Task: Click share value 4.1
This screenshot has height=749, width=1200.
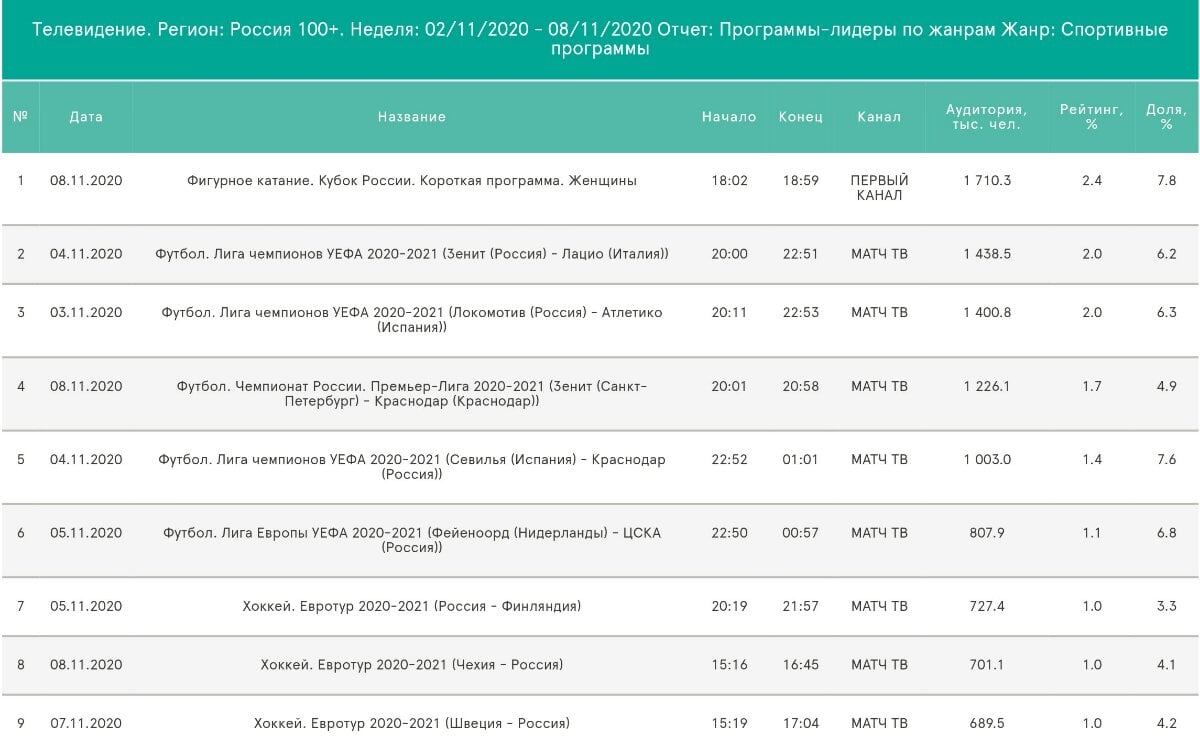Action: (1167, 665)
